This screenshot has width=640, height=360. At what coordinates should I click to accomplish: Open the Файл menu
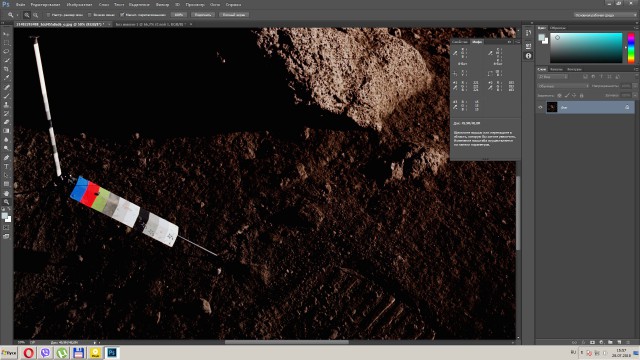[20, 4]
